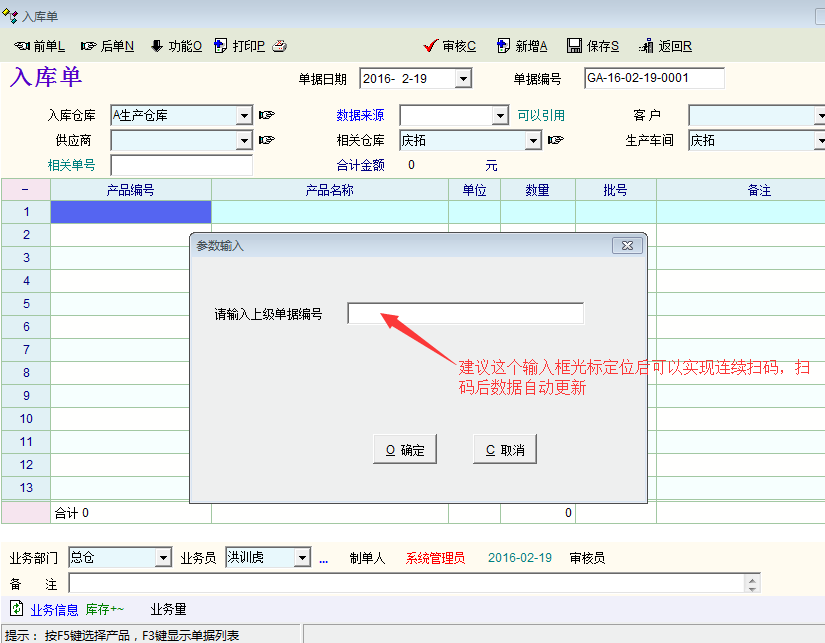Click the 打印 print button
Screen dimensions: 825x643
pos(240,46)
